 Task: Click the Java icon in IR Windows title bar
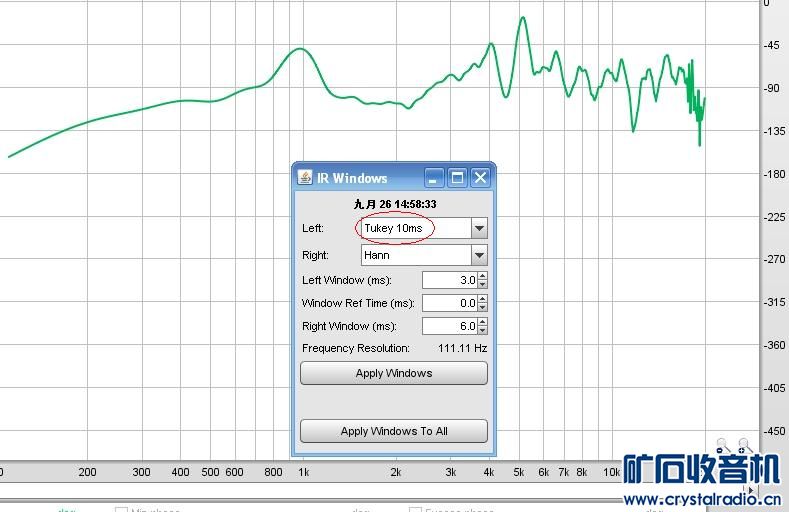(305, 178)
